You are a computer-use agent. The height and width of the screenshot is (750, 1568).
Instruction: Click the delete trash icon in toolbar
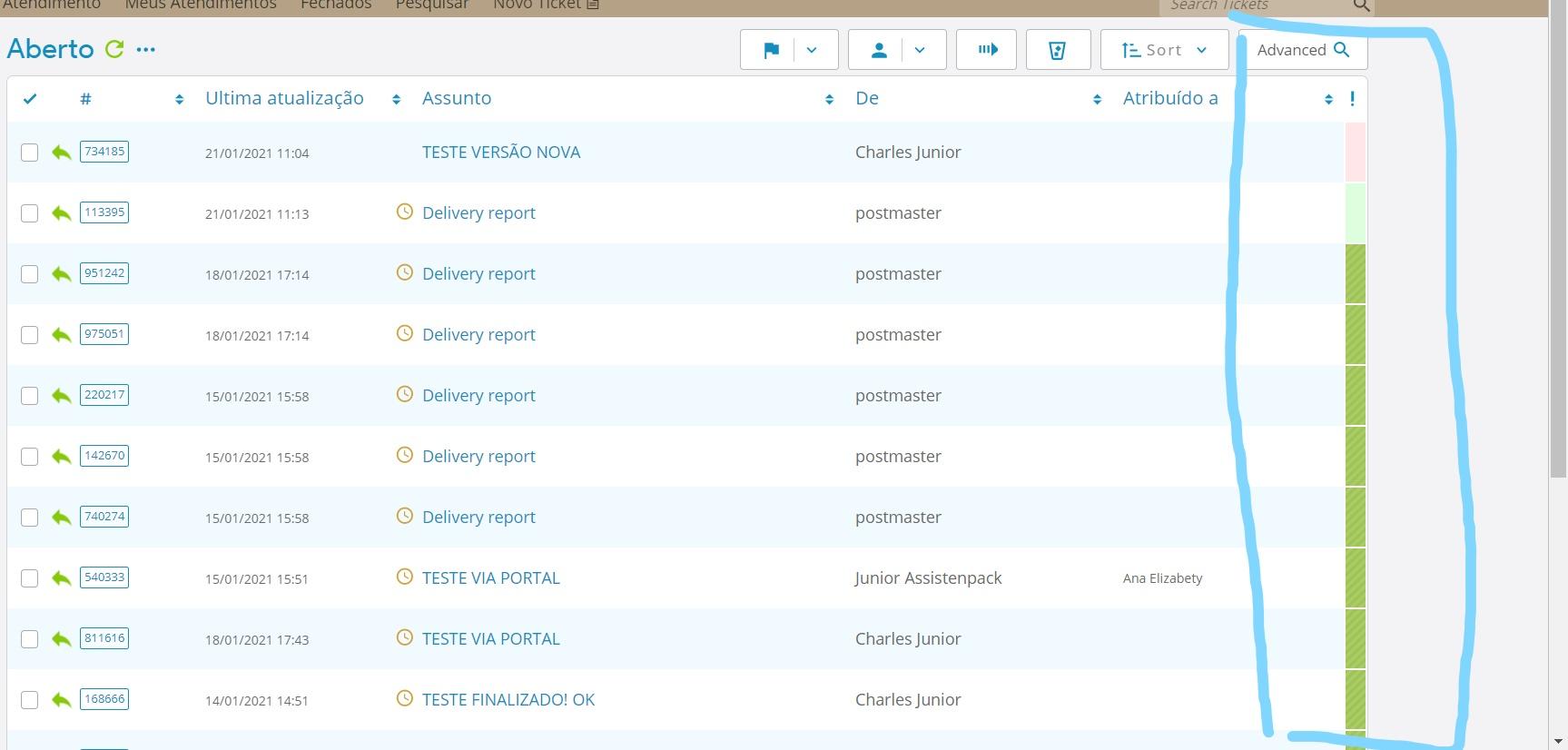[1057, 50]
